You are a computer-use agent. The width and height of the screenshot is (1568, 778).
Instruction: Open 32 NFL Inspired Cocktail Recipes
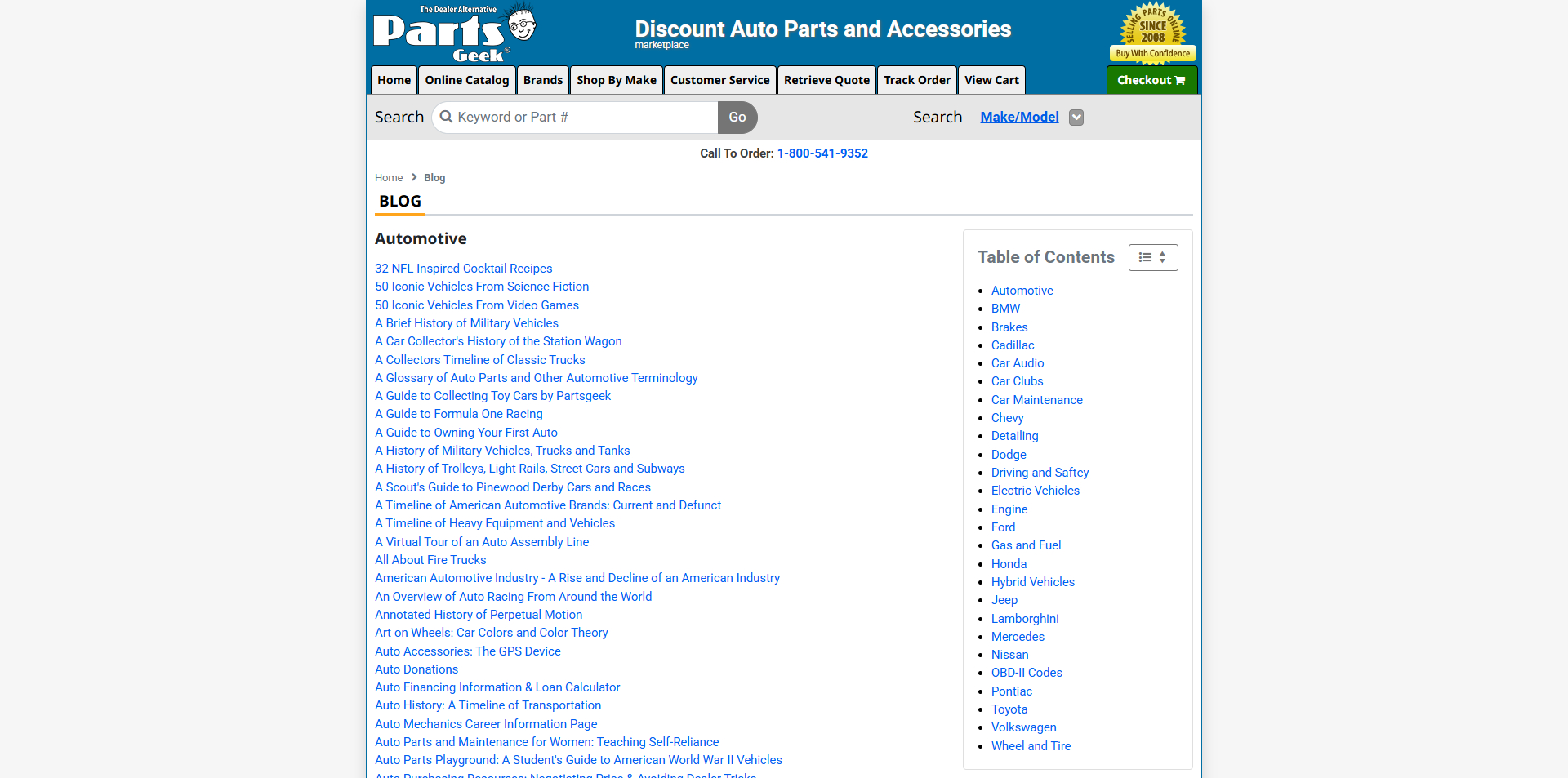(463, 269)
